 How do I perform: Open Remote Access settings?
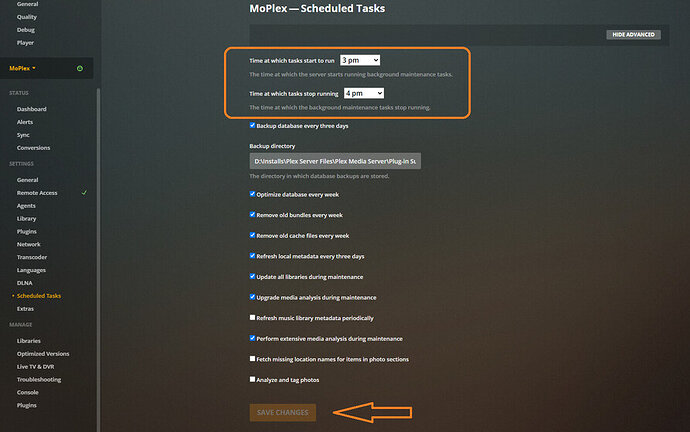click(x=37, y=193)
